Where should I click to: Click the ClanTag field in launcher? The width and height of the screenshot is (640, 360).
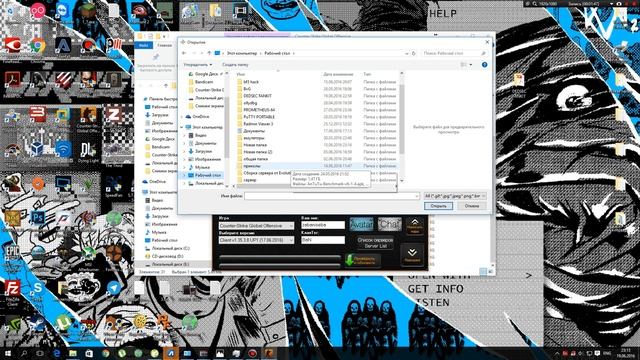[x=323, y=240]
